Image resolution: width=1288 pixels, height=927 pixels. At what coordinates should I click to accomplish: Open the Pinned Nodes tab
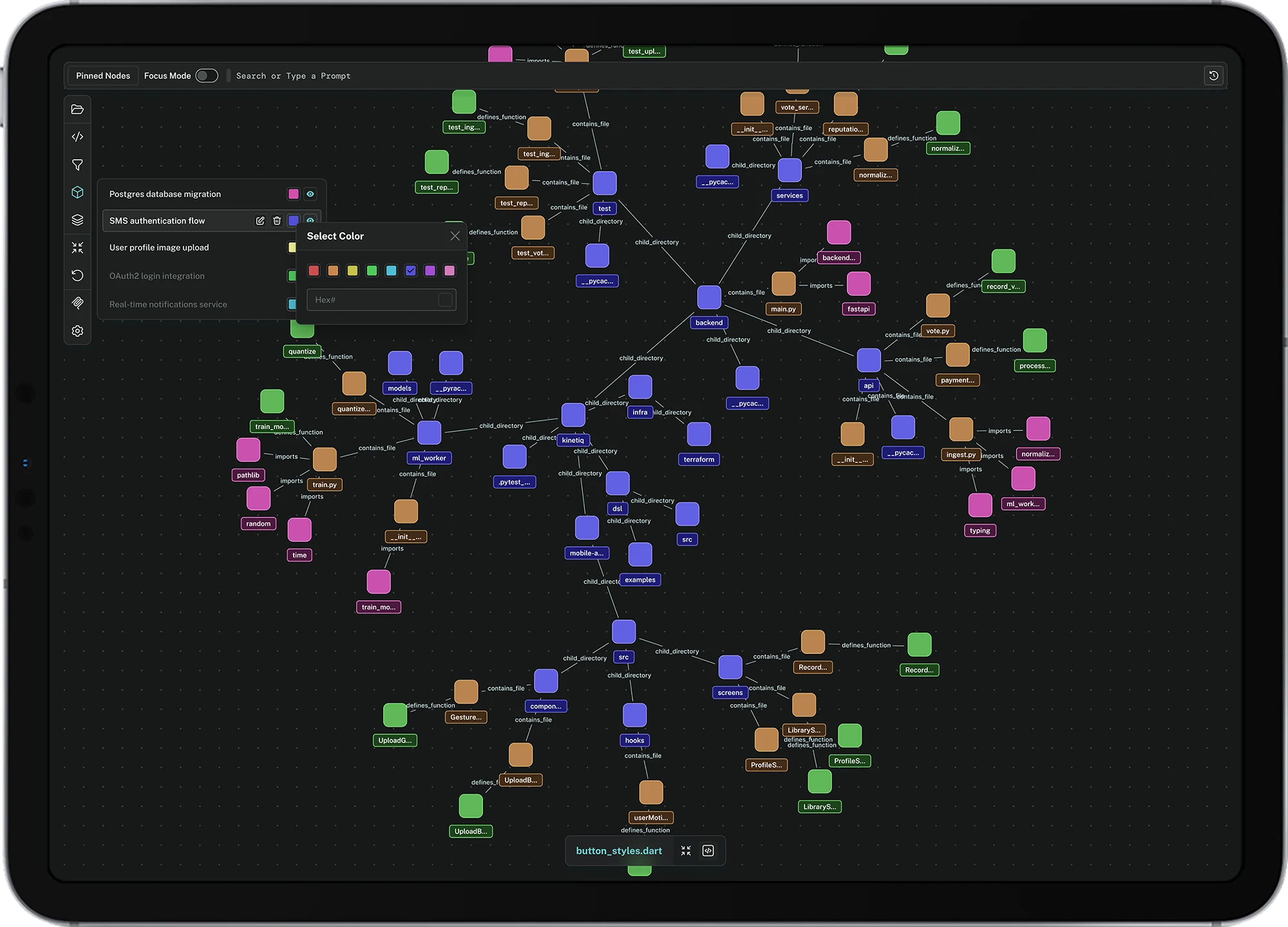103,76
